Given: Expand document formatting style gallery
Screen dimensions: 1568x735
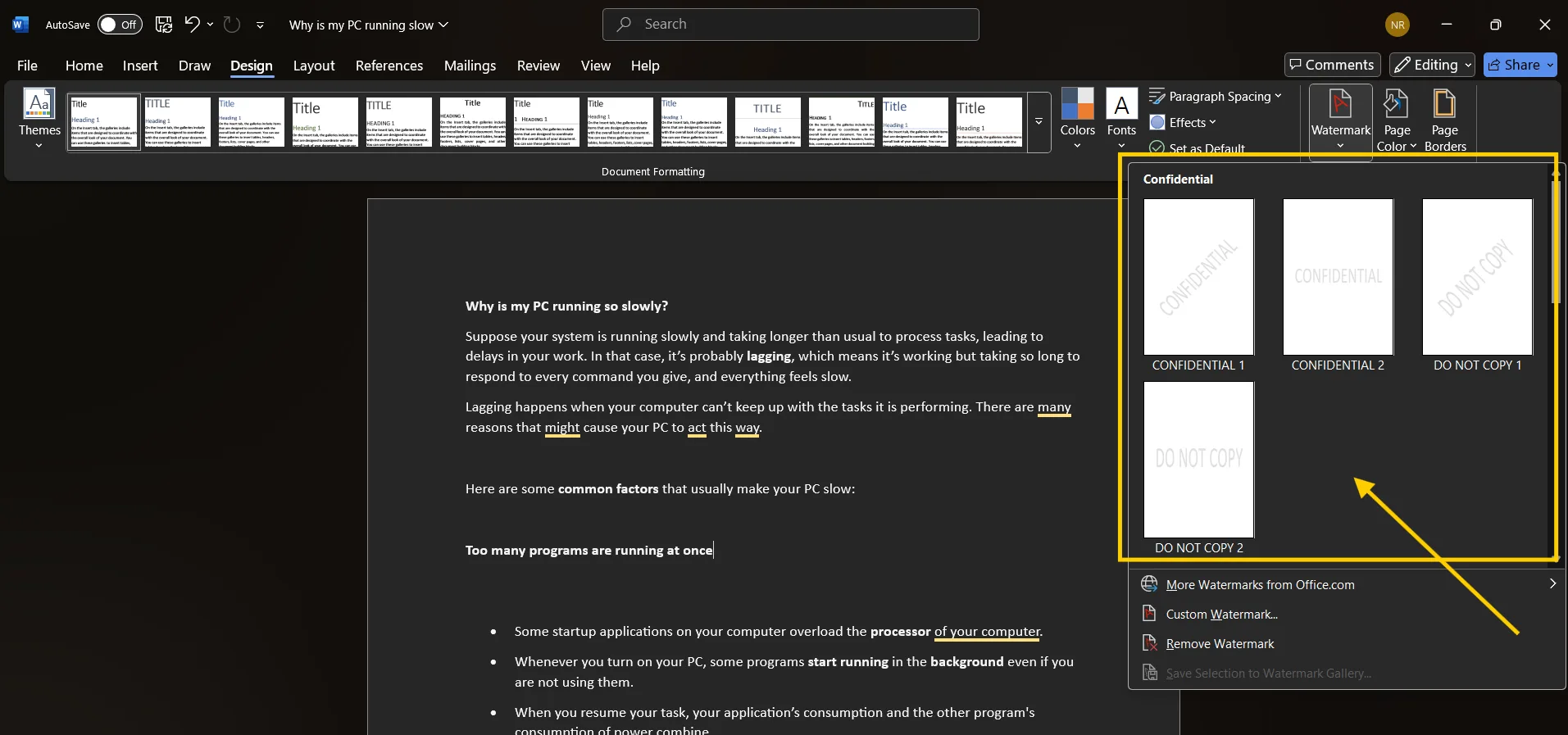Looking at the screenshot, I should pos(1039,123).
